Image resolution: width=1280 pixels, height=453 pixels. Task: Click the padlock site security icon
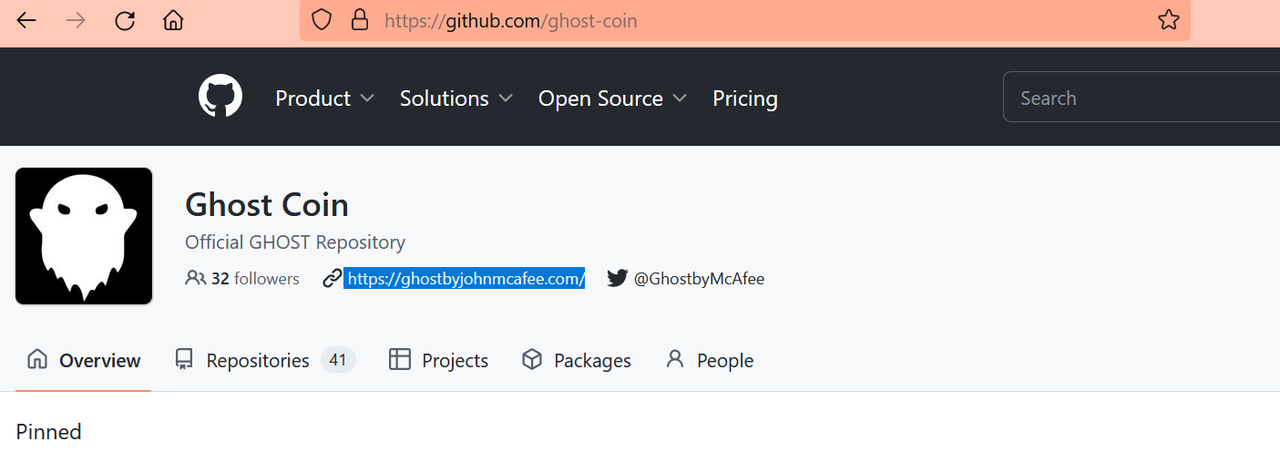click(x=359, y=20)
